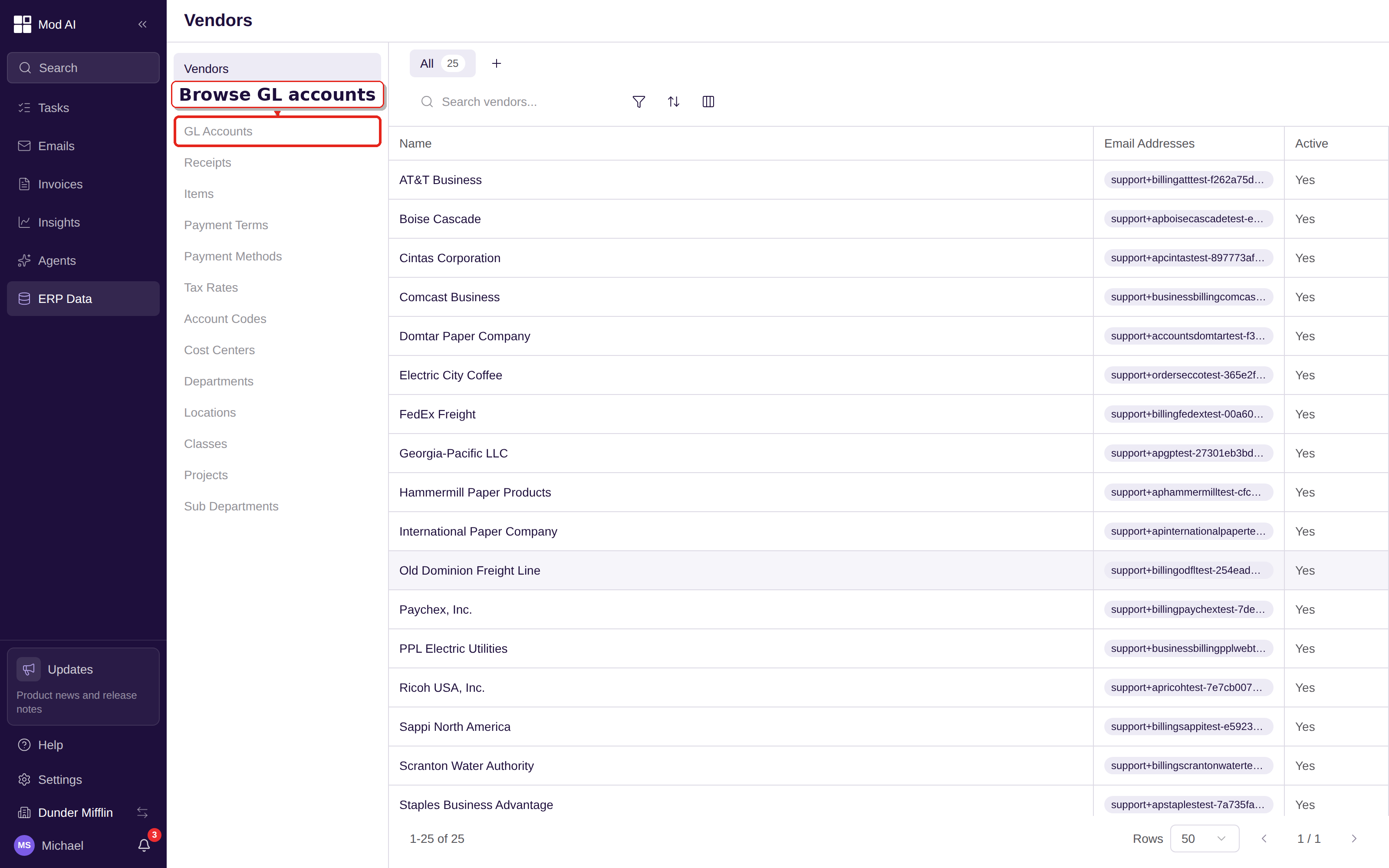Click the Mod AI logo icon
The image size is (1389, 868).
23,24
